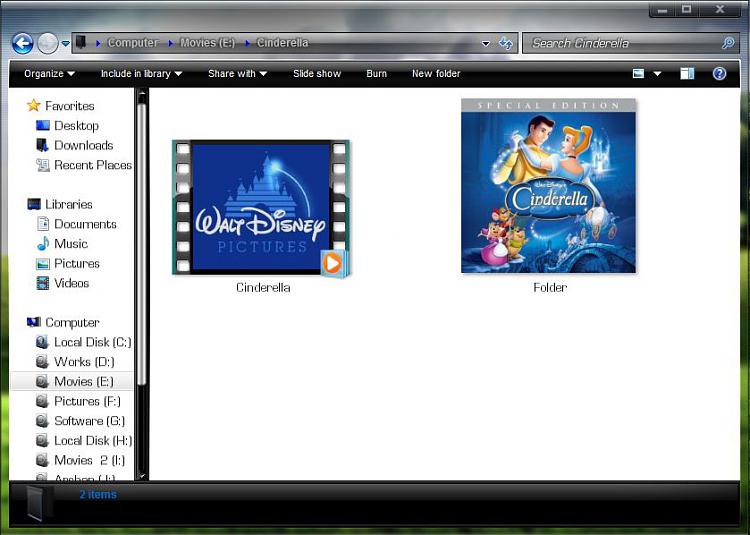The image size is (750, 535).
Task: Open address bar history dropdown
Action: coord(486,44)
